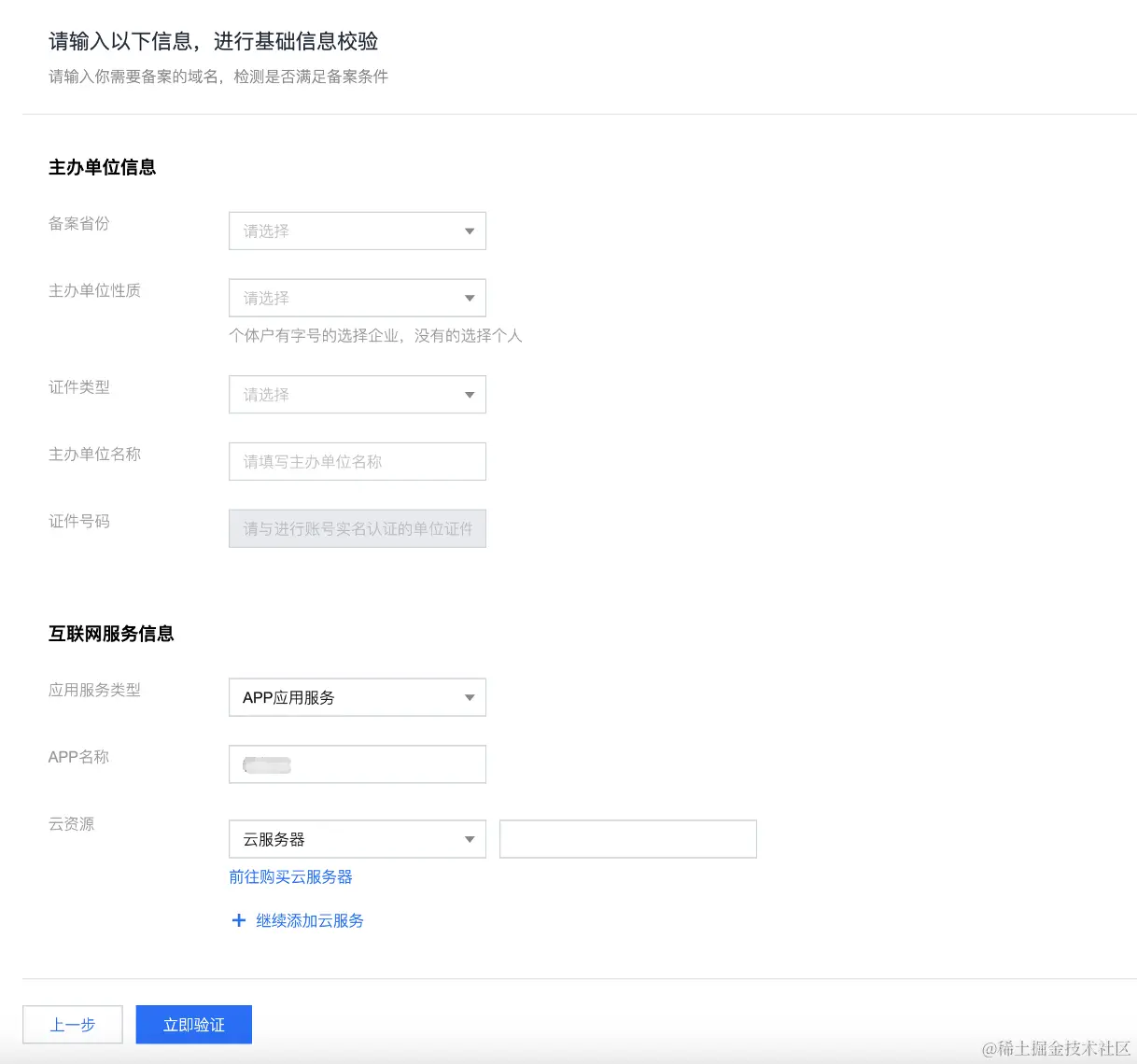
Task: Click the disabled 证件号码 input field
Action: click(x=358, y=528)
